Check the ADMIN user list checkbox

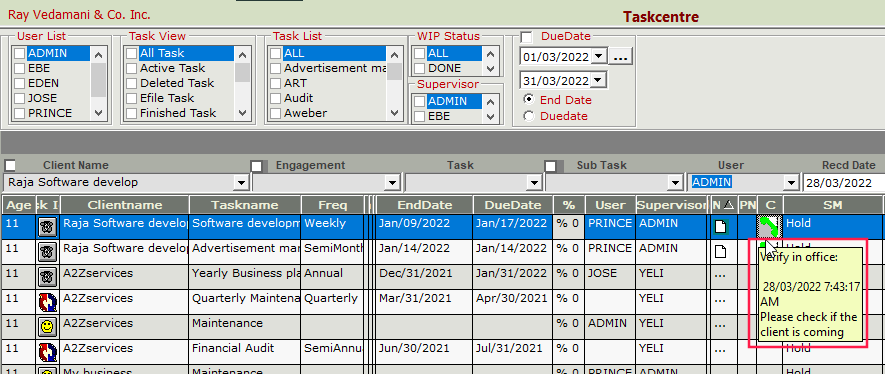(20, 53)
